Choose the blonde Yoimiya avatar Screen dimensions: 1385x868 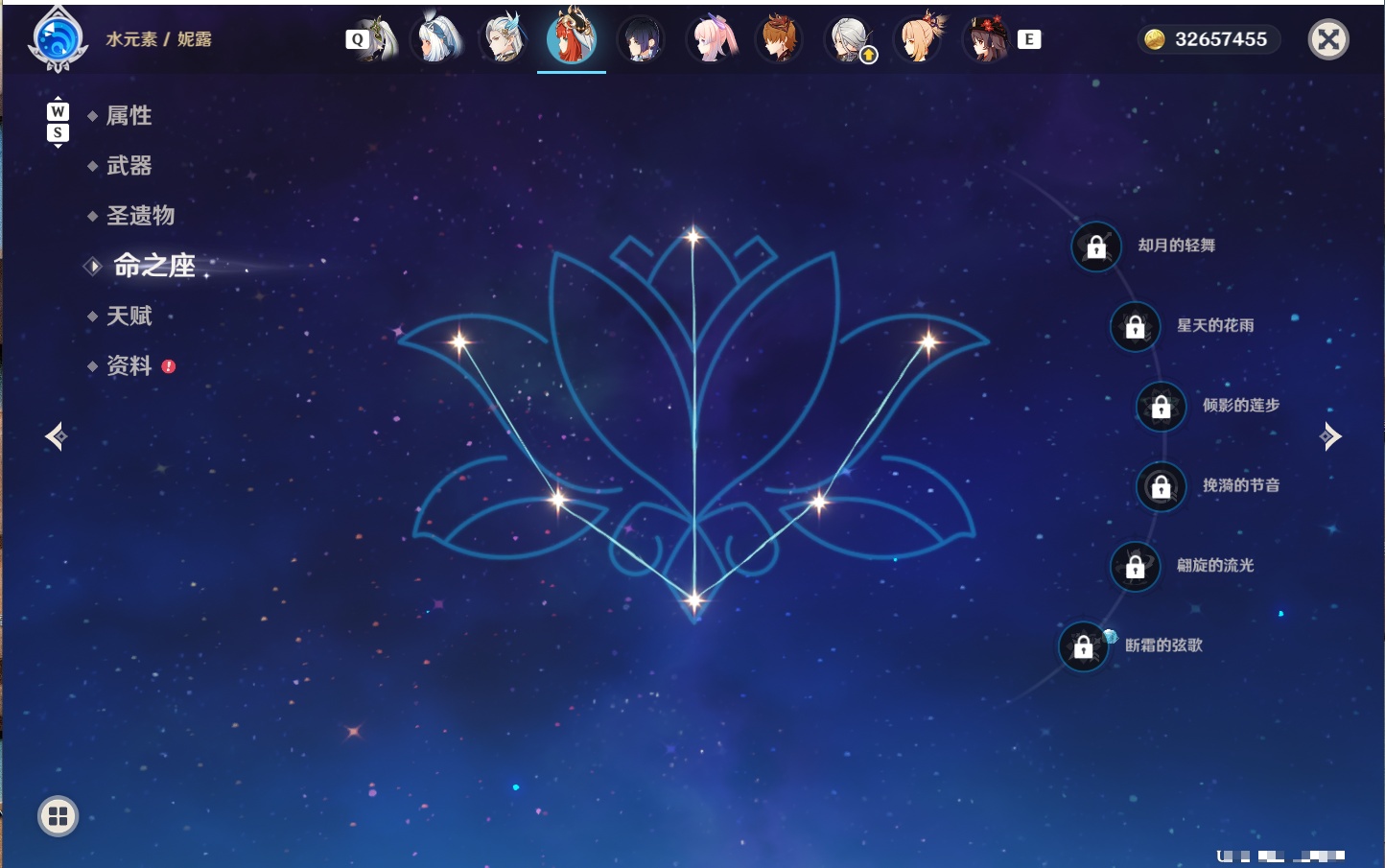pyautogui.click(x=919, y=39)
